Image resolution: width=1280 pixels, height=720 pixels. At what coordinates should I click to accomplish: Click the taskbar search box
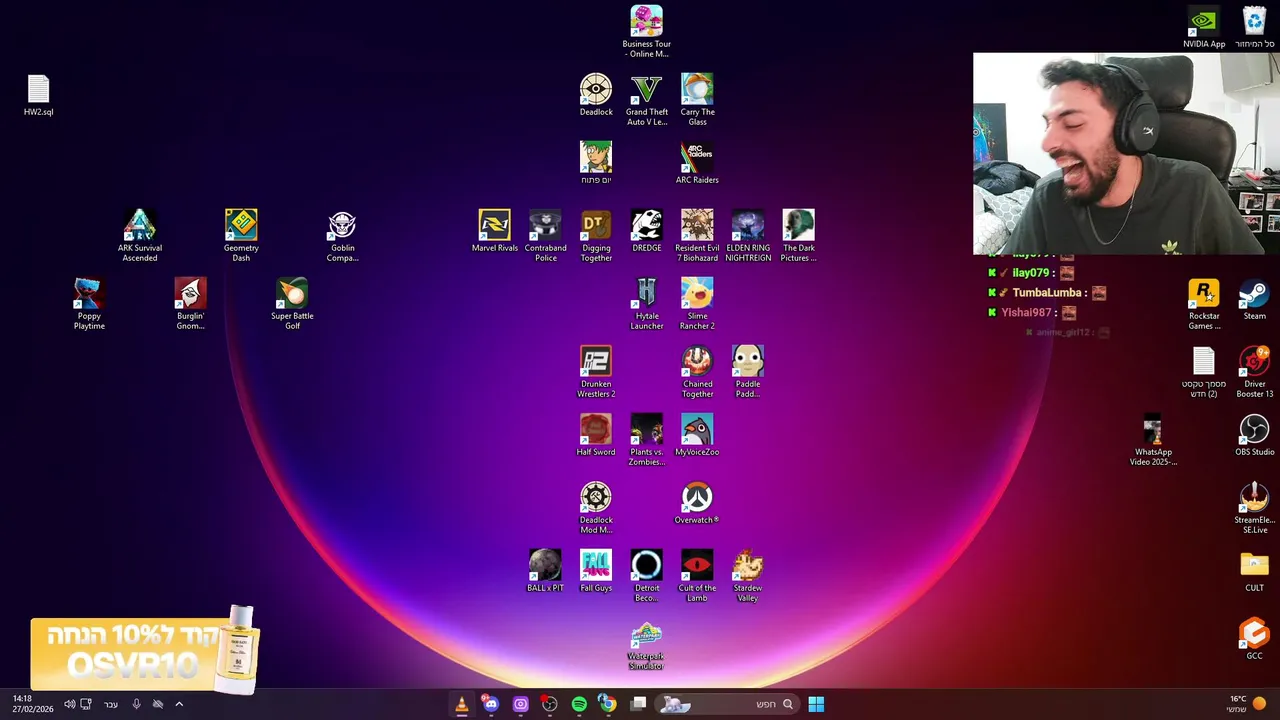[x=727, y=704]
